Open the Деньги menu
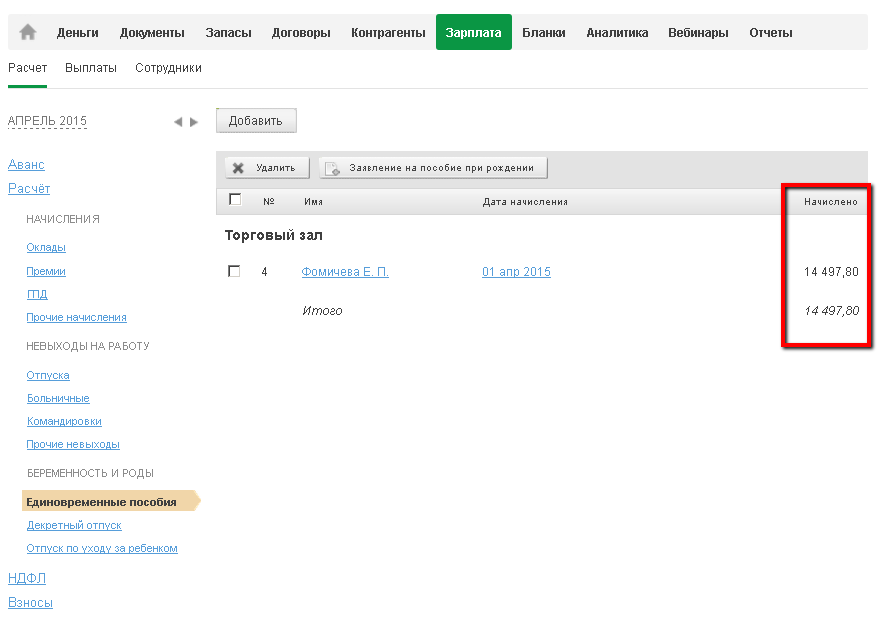Image resolution: width=878 pixels, height=631 pixels. (77, 32)
